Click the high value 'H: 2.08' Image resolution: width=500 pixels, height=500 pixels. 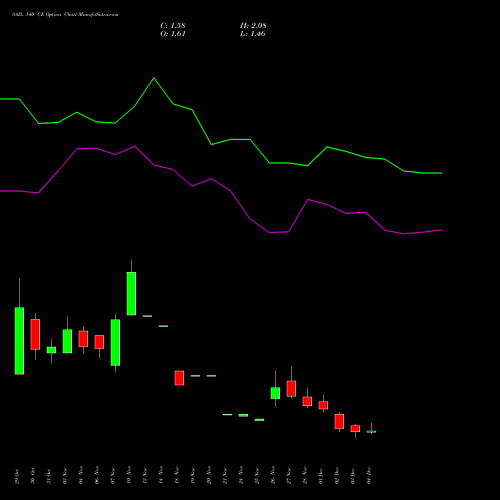click(x=253, y=26)
